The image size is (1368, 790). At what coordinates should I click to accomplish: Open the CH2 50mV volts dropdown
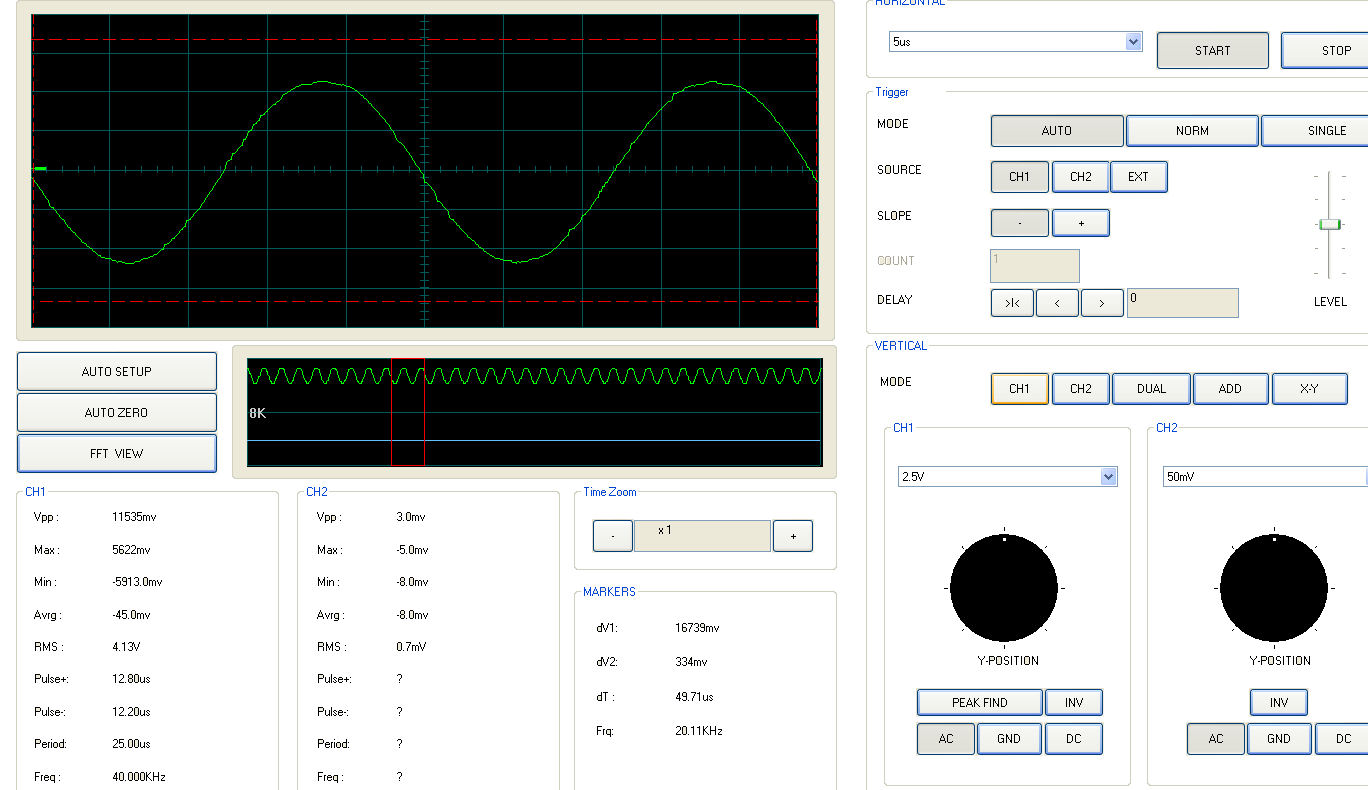pyautogui.click(x=1265, y=477)
